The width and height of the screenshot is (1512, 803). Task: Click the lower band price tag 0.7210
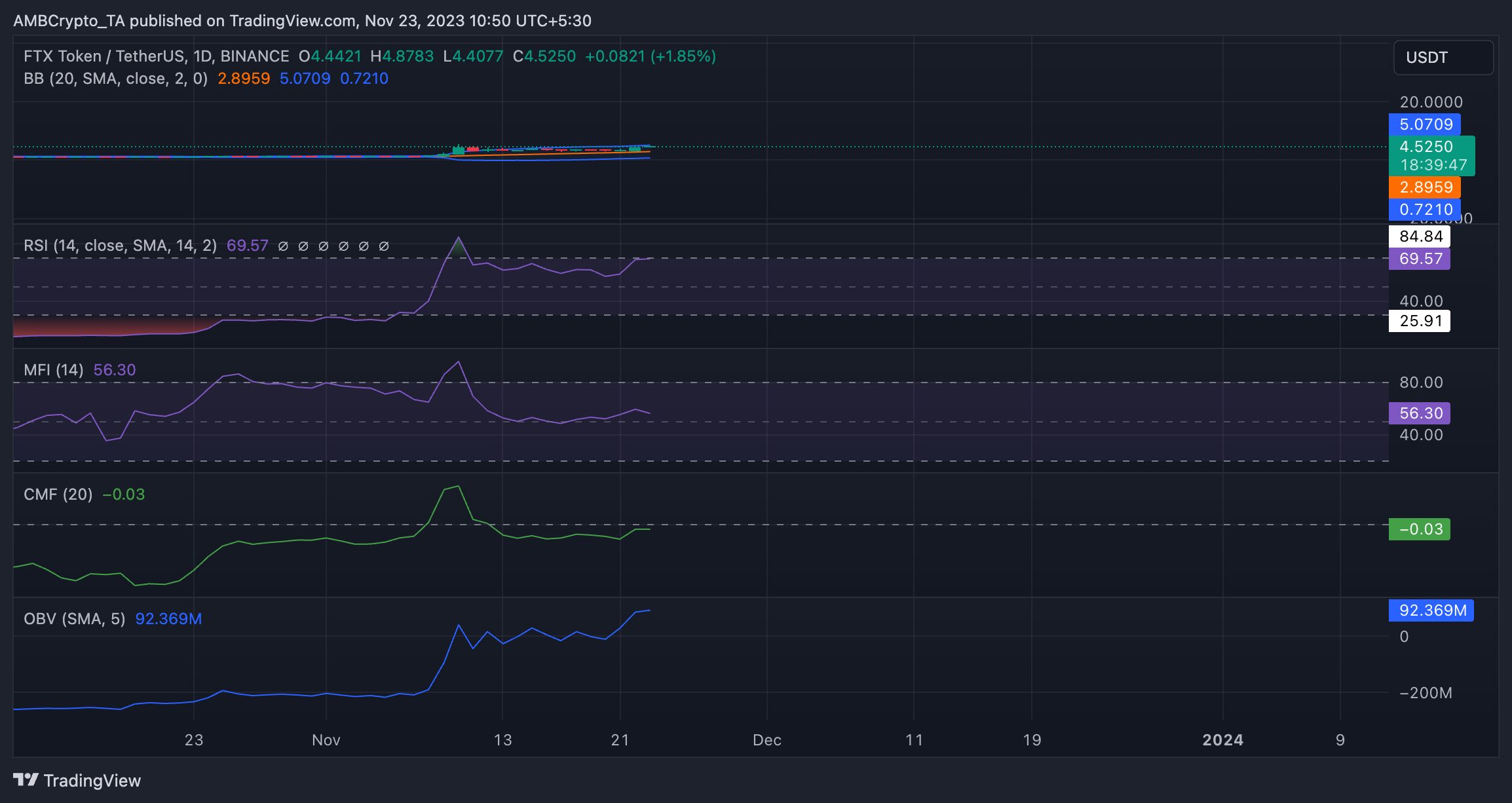pos(1425,210)
